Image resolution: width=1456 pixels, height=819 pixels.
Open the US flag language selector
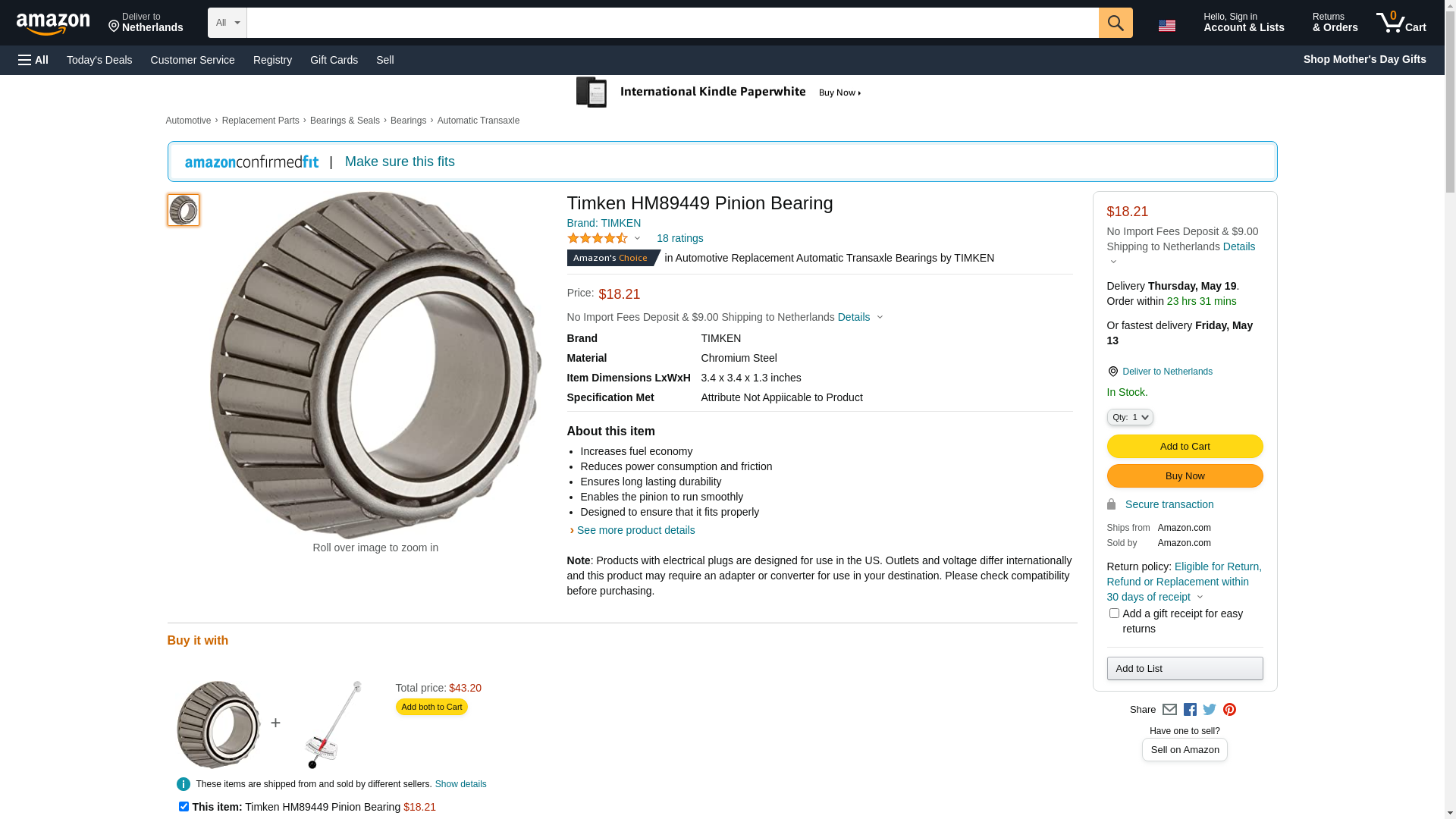[x=1167, y=26]
